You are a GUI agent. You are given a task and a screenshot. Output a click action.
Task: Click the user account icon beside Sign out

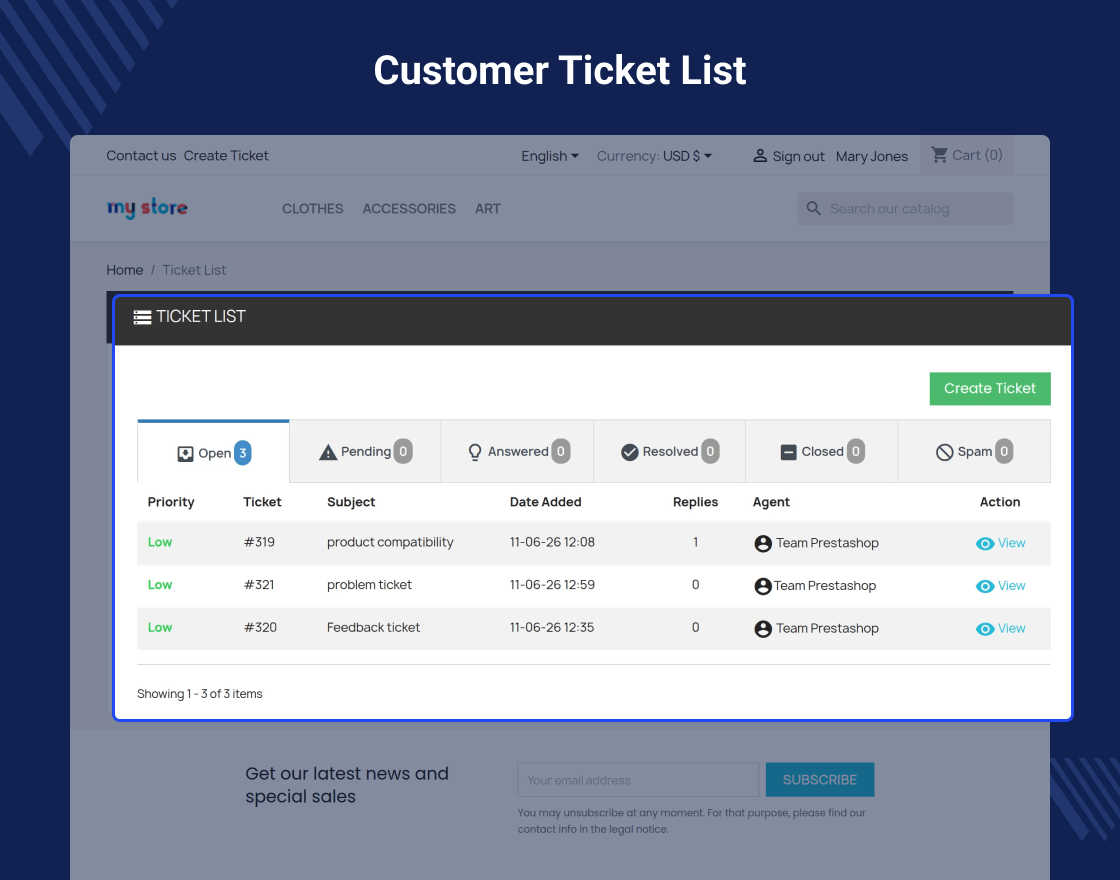(x=760, y=156)
